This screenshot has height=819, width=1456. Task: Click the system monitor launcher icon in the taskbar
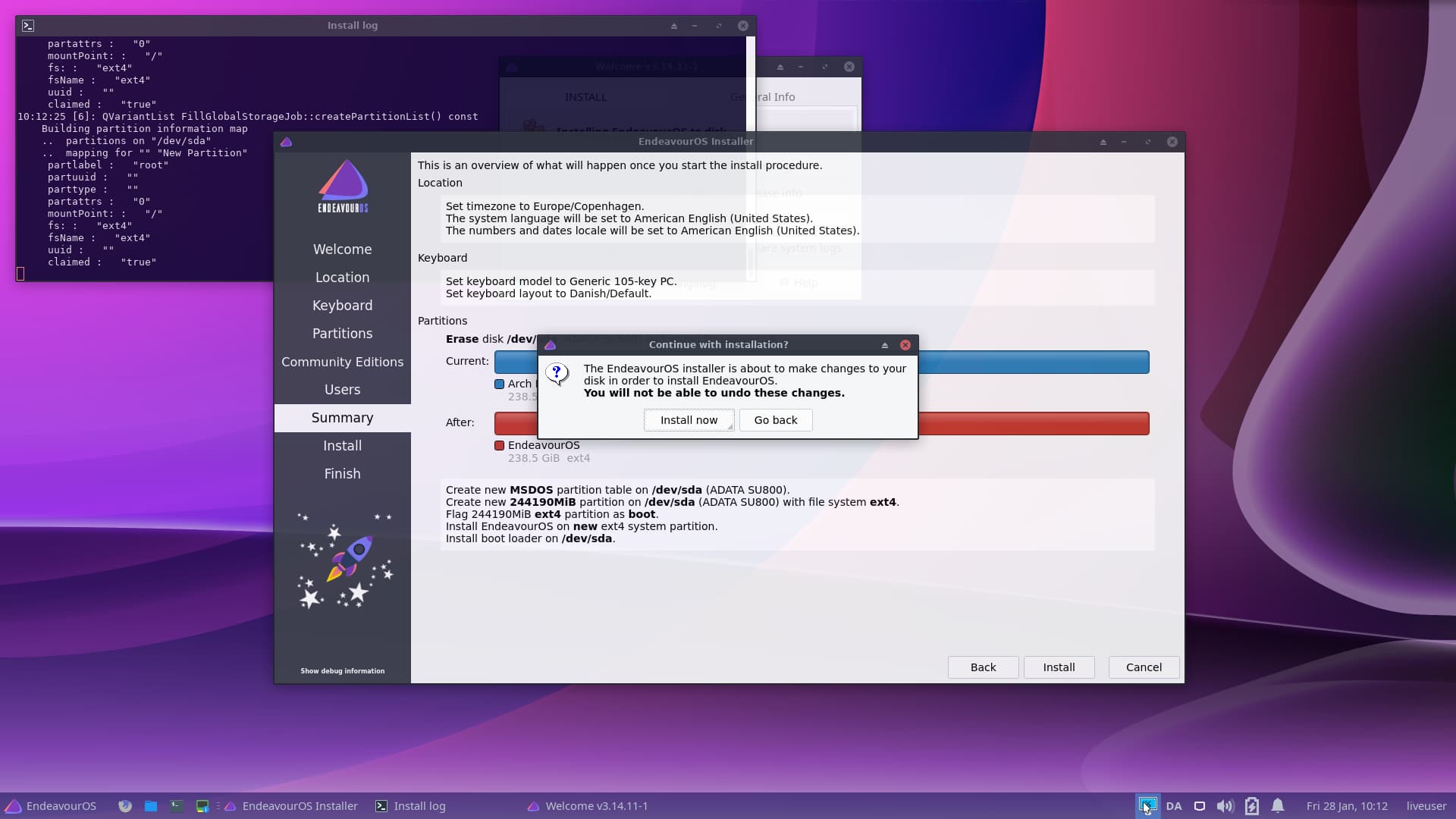(x=202, y=806)
